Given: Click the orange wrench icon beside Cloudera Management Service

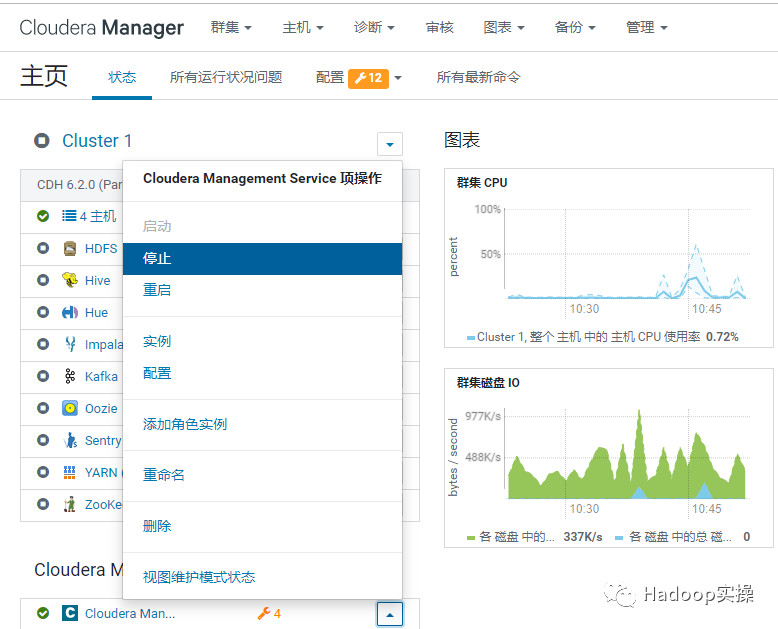Looking at the screenshot, I should click(x=264, y=613).
